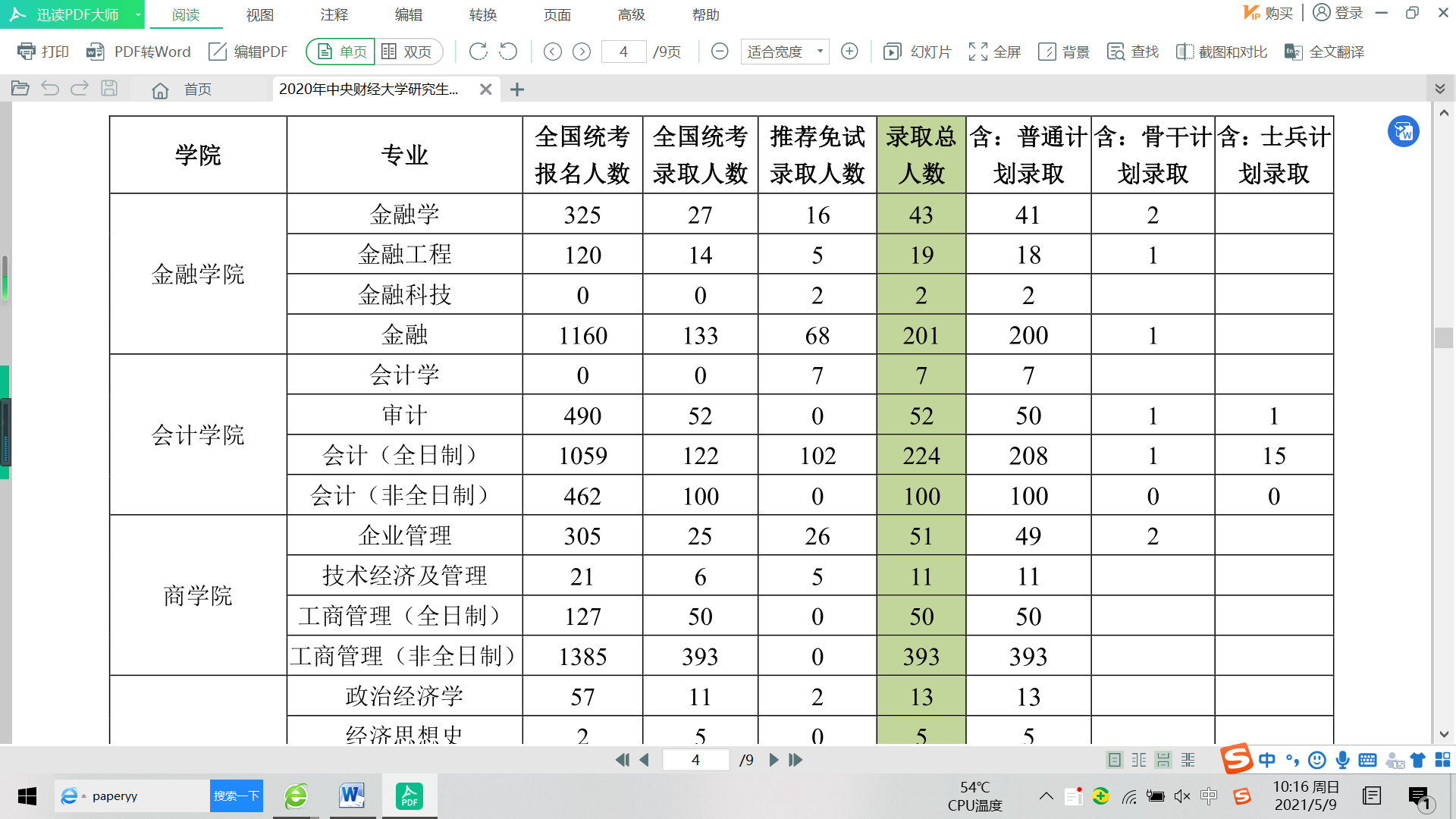
Task: Open the 阅读 tab
Action: click(185, 14)
